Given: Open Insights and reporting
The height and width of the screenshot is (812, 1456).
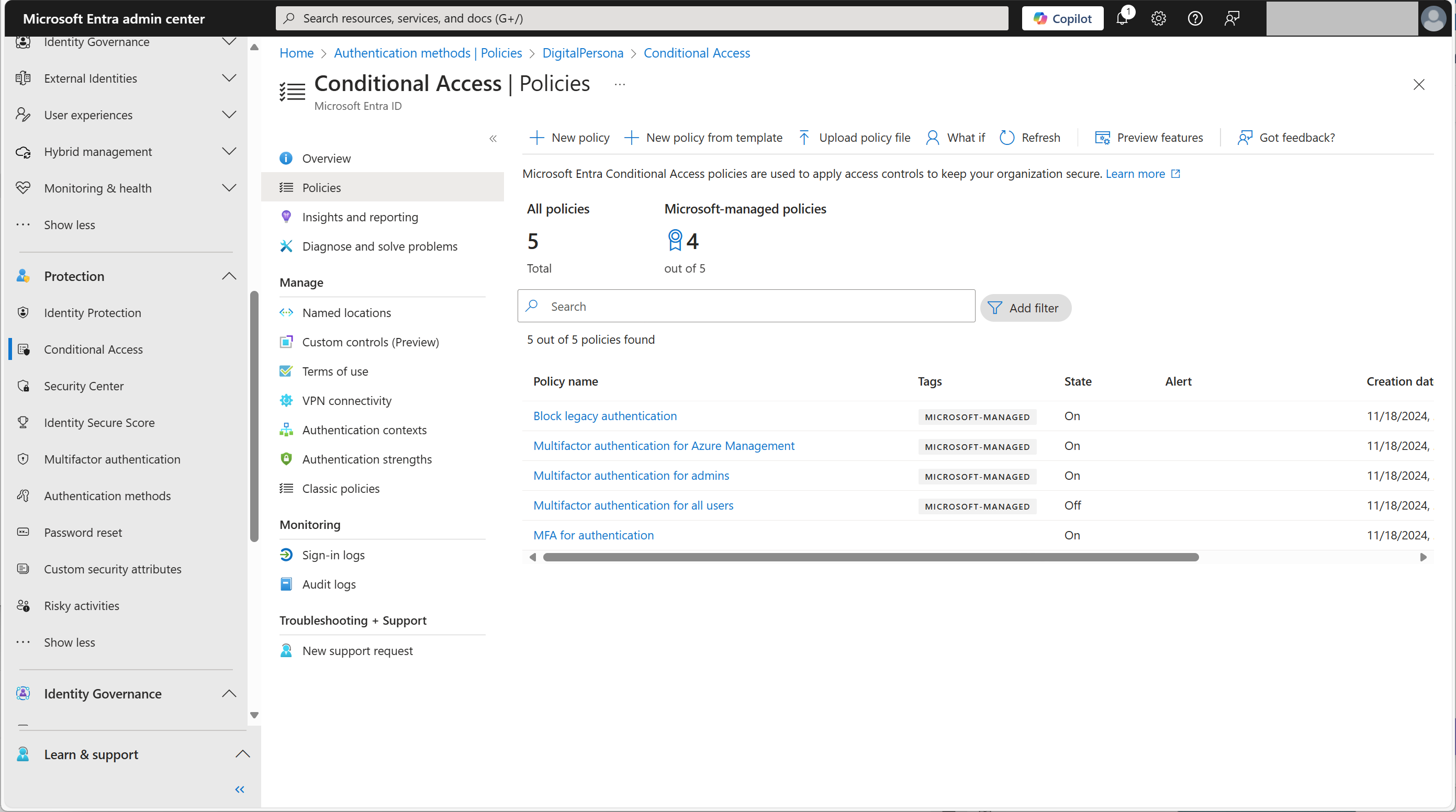Looking at the screenshot, I should 360,217.
